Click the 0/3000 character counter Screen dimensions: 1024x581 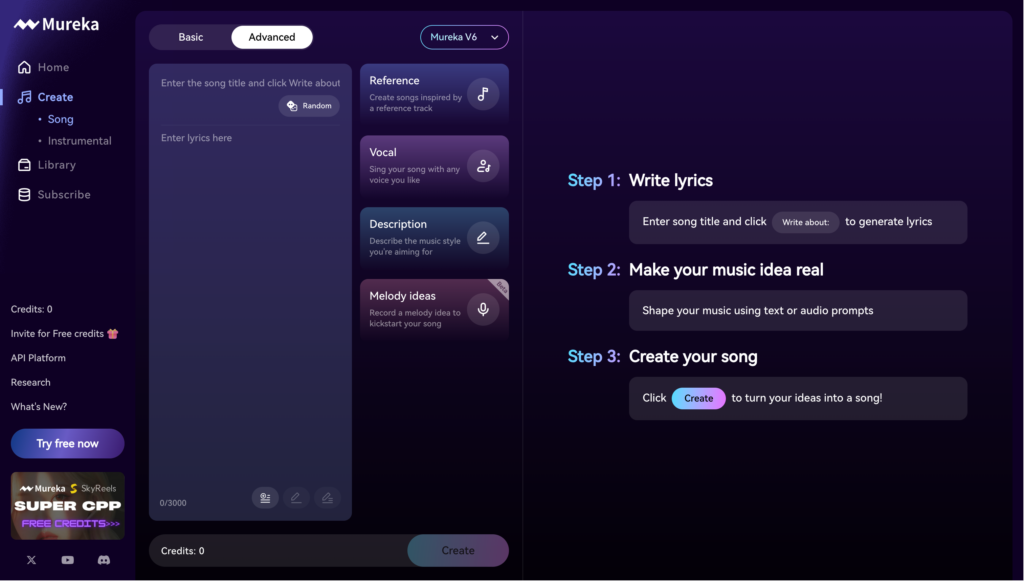(173, 503)
